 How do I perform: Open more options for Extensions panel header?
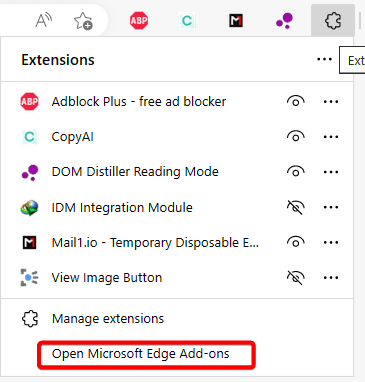coord(324,60)
